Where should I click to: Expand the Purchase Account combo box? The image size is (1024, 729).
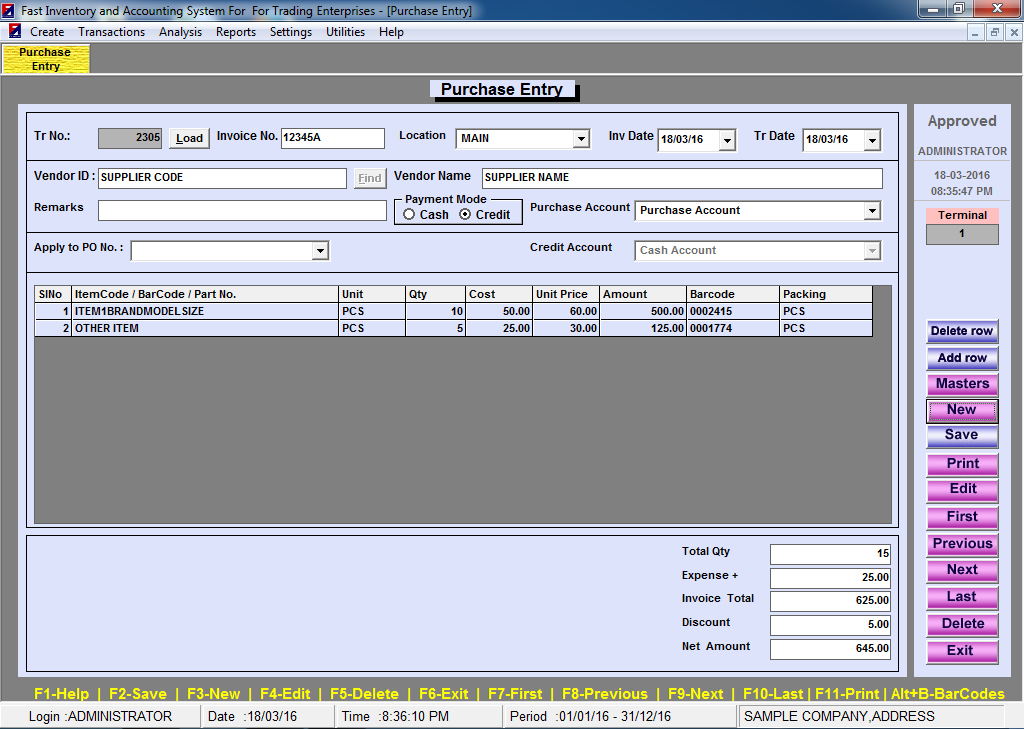(x=872, y=211)
